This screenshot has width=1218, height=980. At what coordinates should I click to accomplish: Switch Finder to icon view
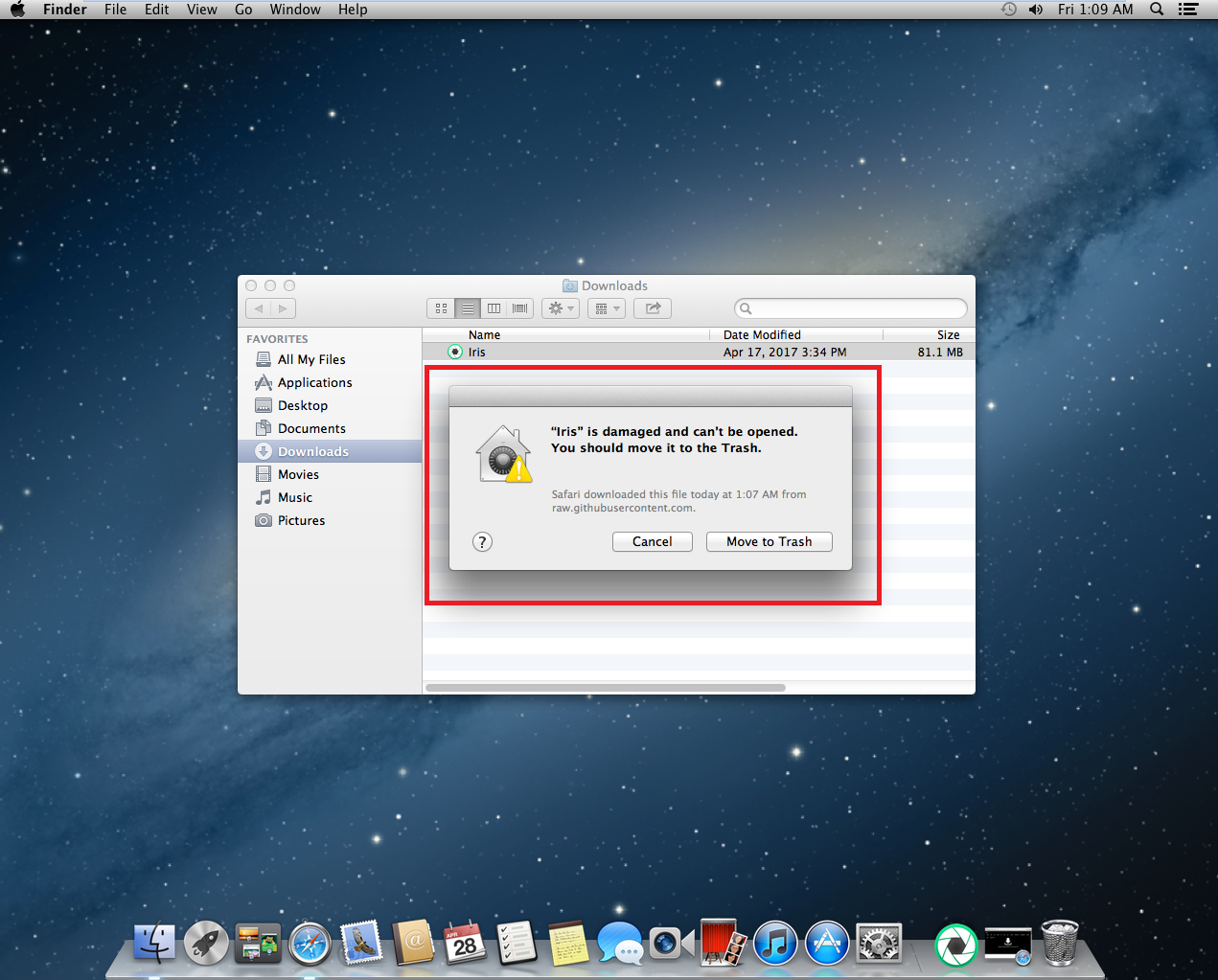tap(442, 308)
